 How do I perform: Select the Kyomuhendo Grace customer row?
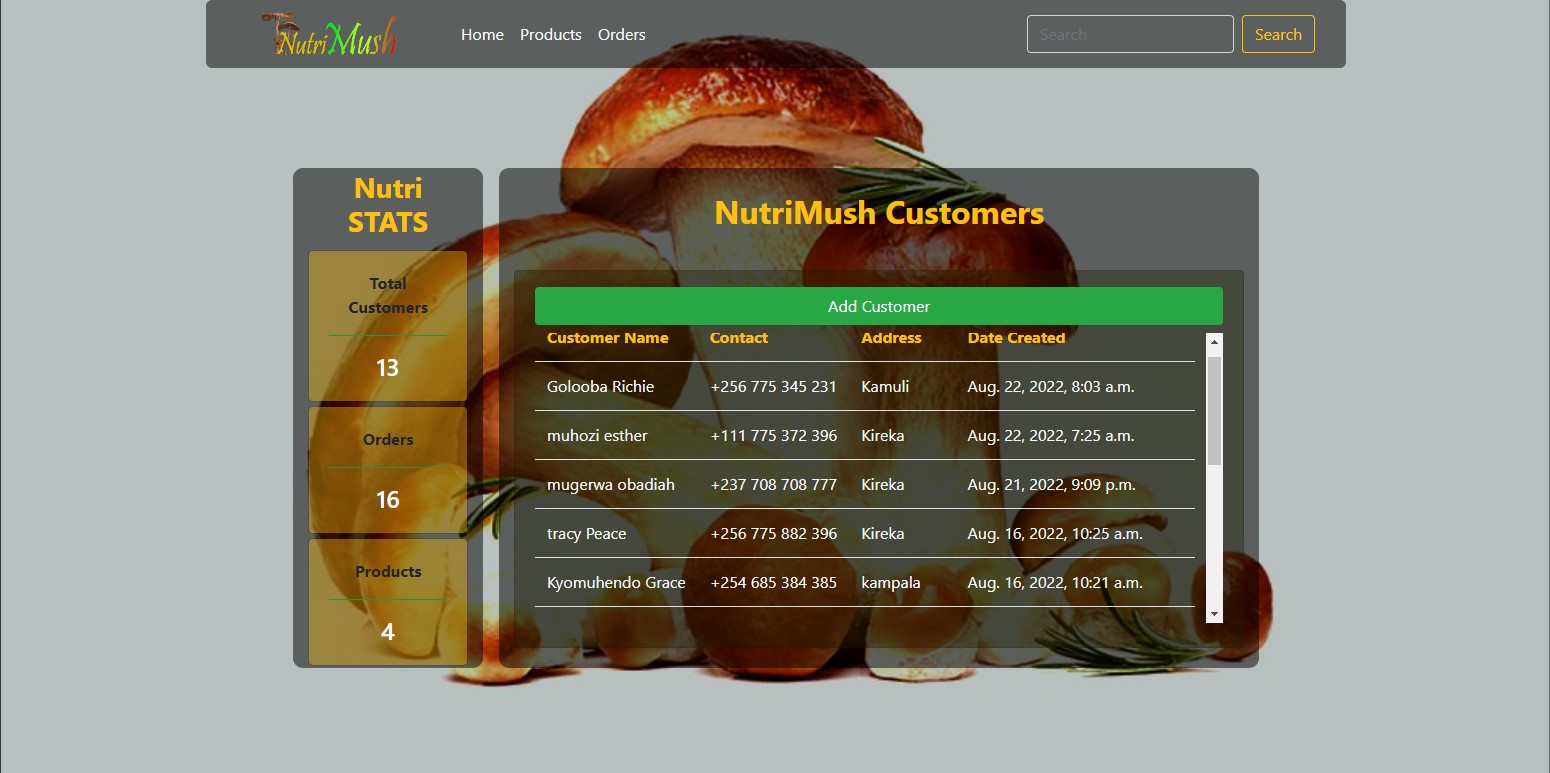pyautogui.click(x=865, y=583)
